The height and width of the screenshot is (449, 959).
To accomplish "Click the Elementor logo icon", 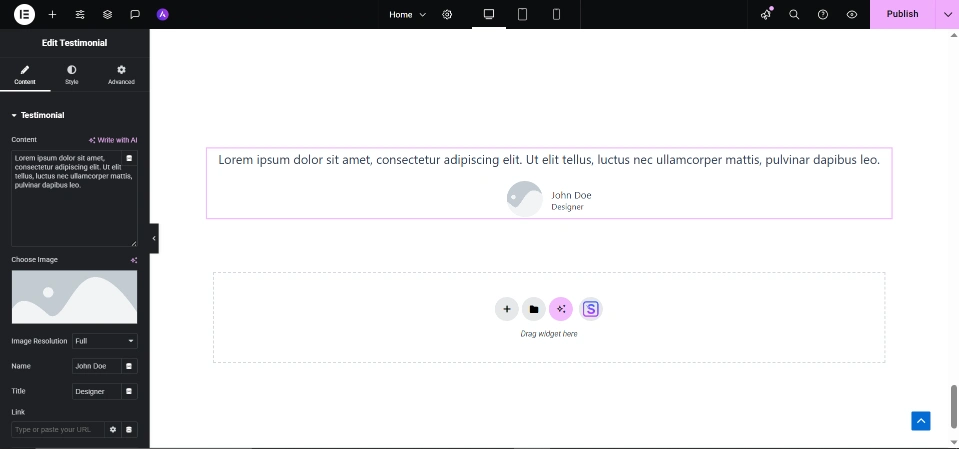I will coord(24,14).
